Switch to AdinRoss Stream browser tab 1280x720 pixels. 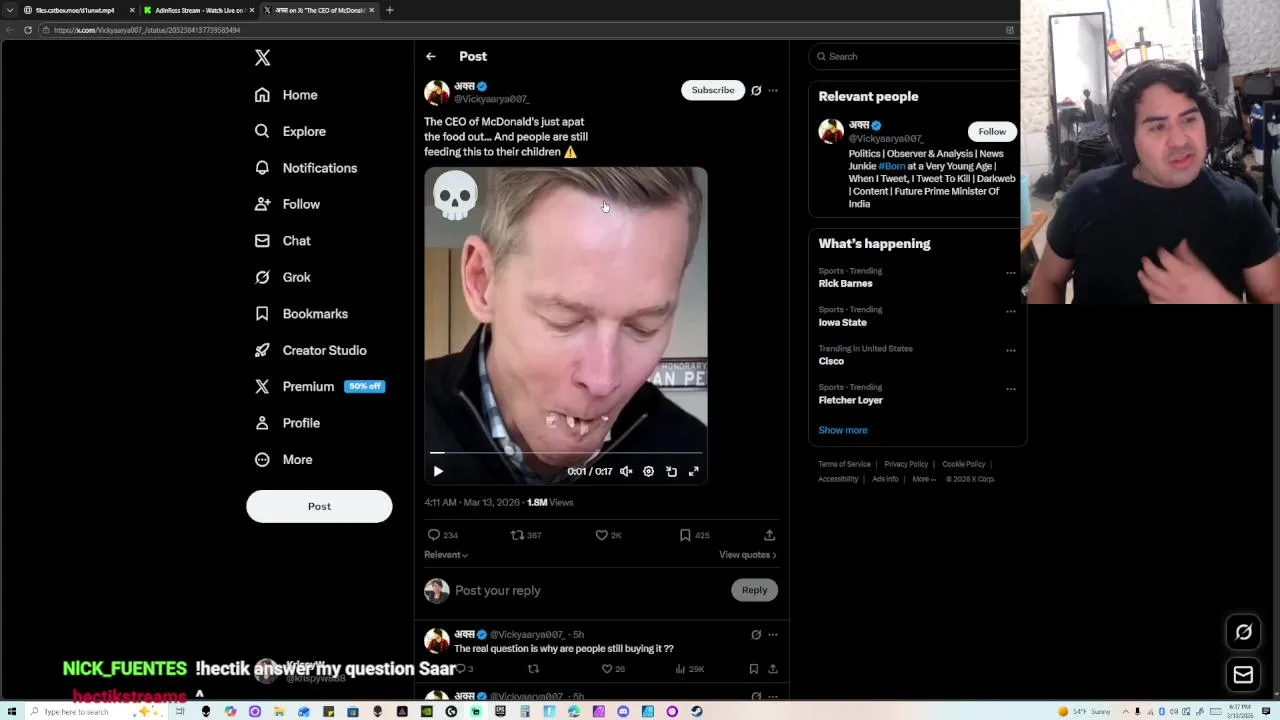pos(198,10)
